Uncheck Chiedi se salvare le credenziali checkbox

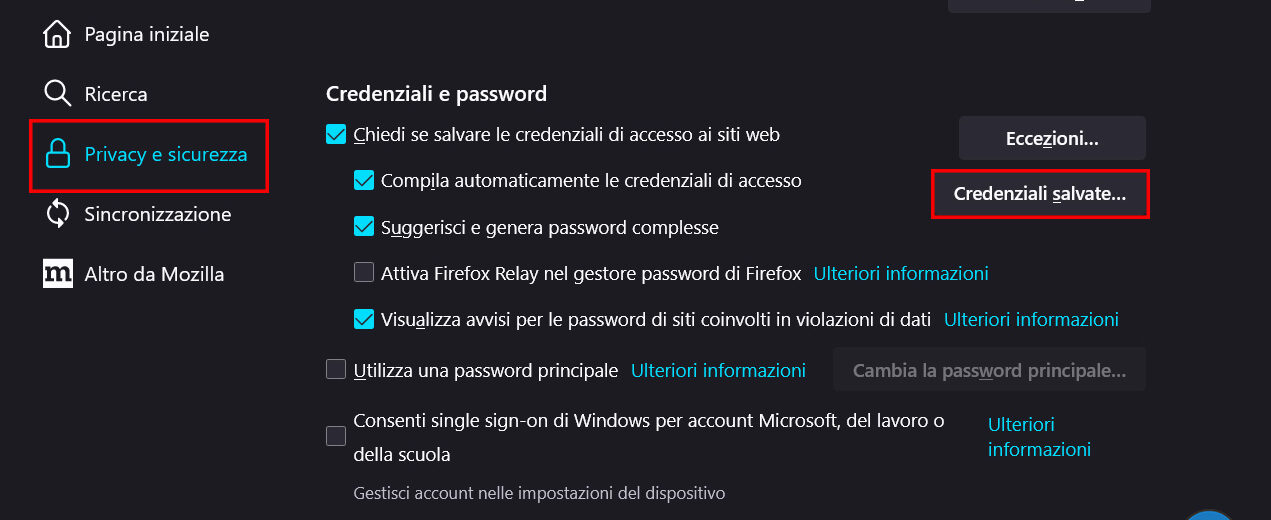pyautogui.click(x=336, y=134)
